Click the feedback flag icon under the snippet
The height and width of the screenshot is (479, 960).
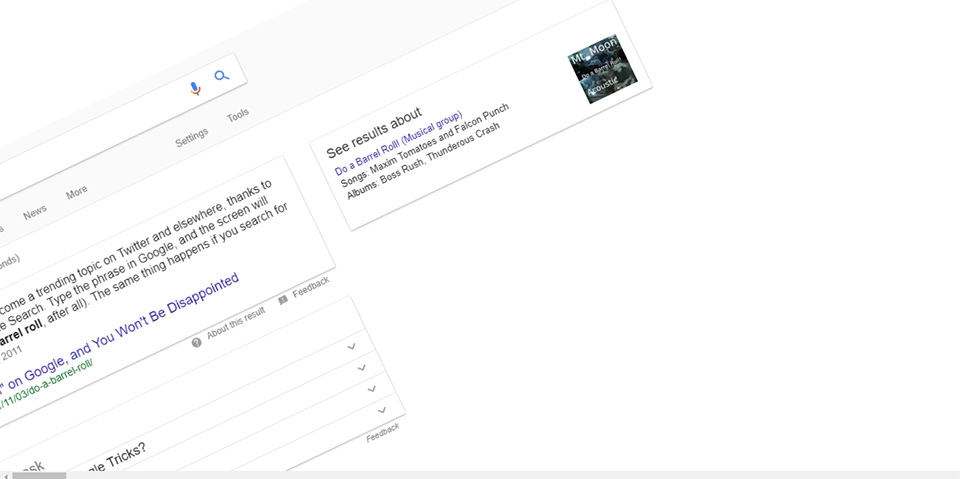tap(283, 300)
